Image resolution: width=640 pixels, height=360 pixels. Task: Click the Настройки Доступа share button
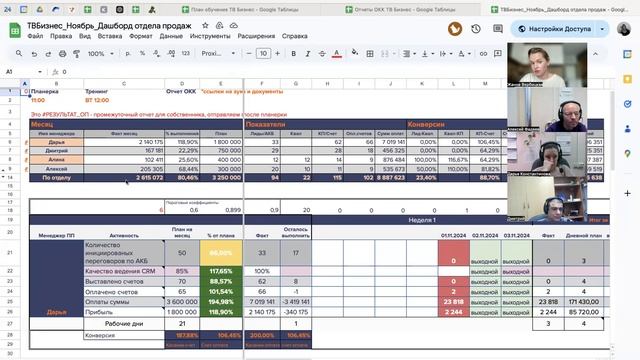coord(554,29)
